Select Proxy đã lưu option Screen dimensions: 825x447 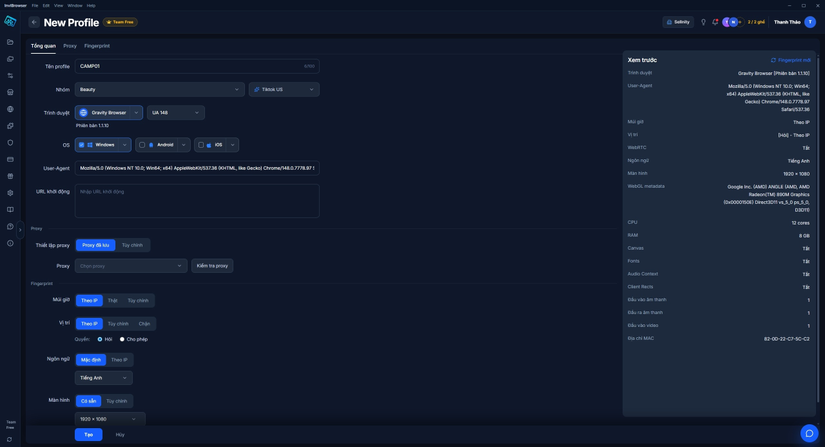(x=96, y=245)
